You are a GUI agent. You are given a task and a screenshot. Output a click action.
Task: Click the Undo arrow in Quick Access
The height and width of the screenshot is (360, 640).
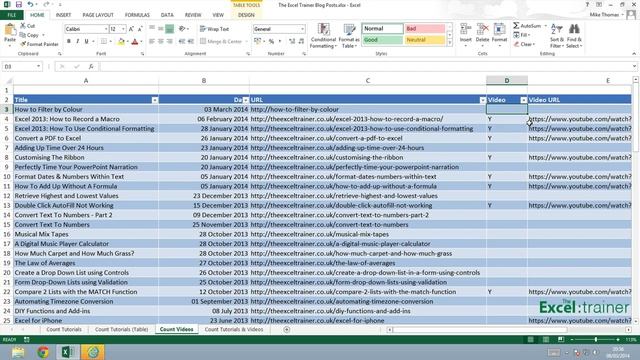point(30,4)
